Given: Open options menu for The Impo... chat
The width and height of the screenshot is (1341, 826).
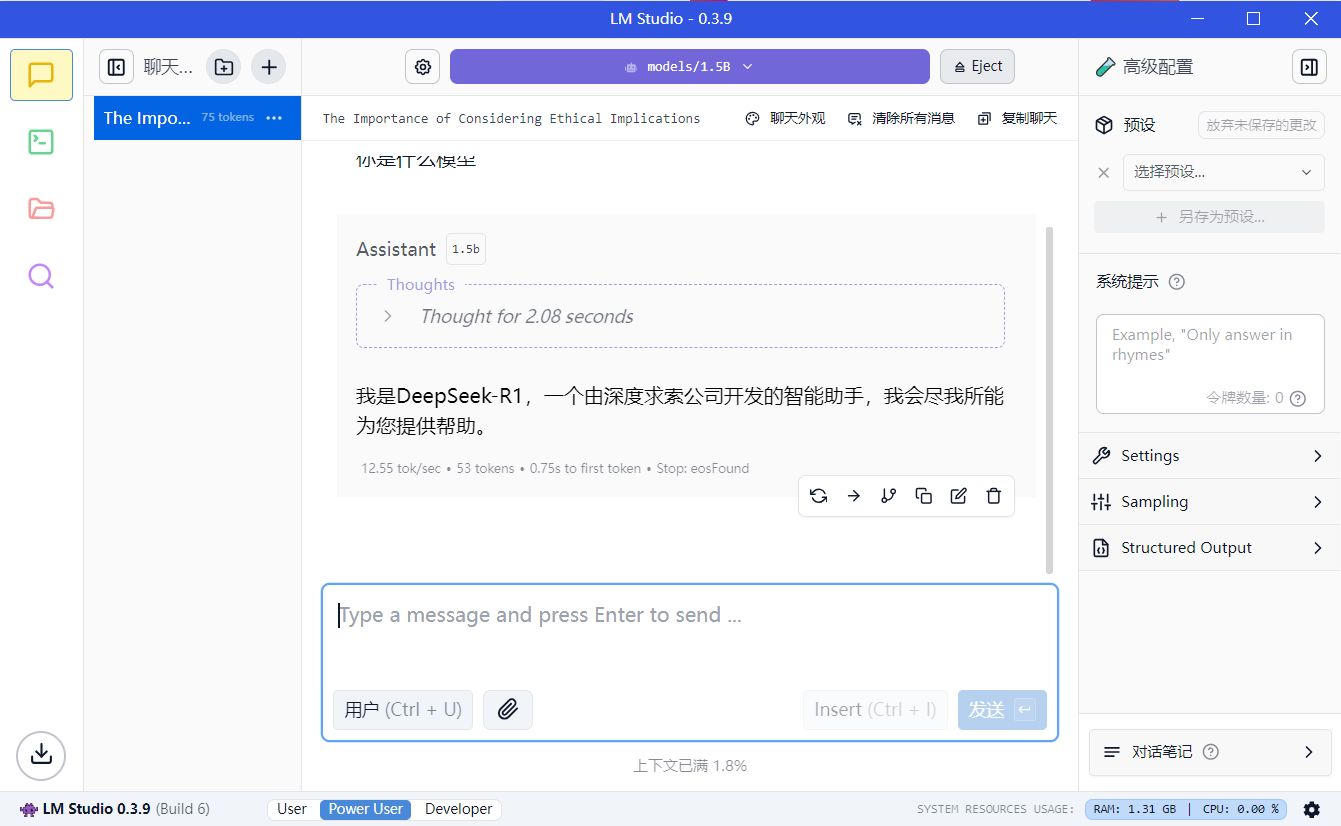Looking at the screenshot, I should point(275,118).
